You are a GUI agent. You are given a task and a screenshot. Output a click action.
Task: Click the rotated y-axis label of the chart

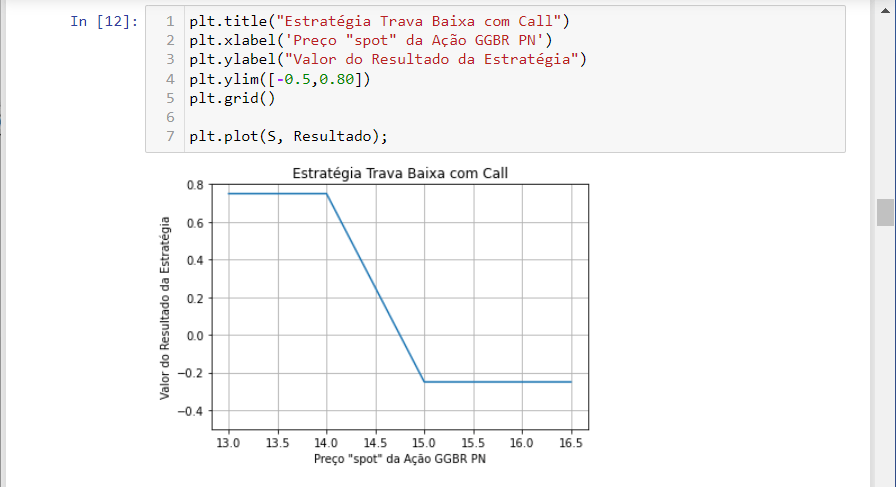pyautogui.click(x=166, y=308)
